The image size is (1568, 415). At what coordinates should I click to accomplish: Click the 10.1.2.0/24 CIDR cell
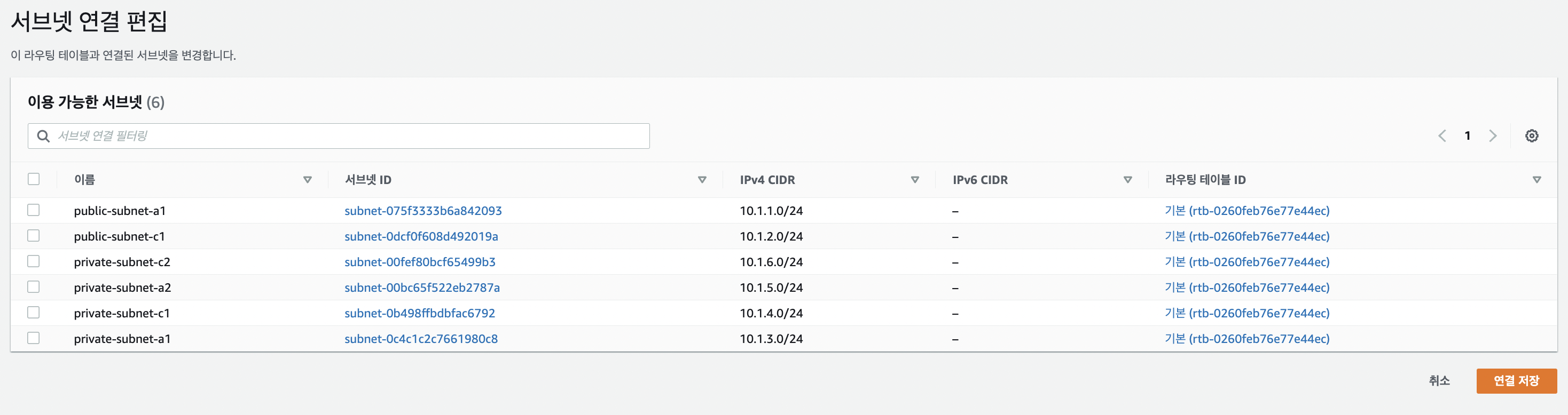[x=771, y=236]
